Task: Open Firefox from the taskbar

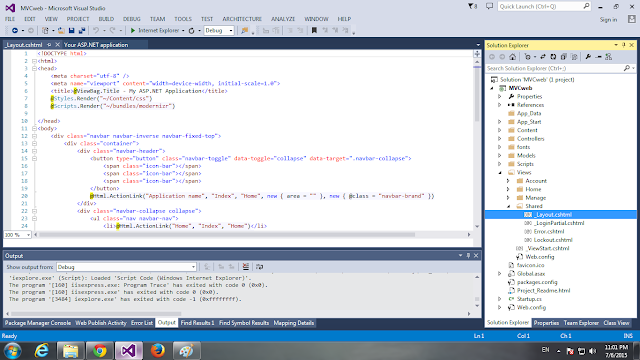Action: 158,351
